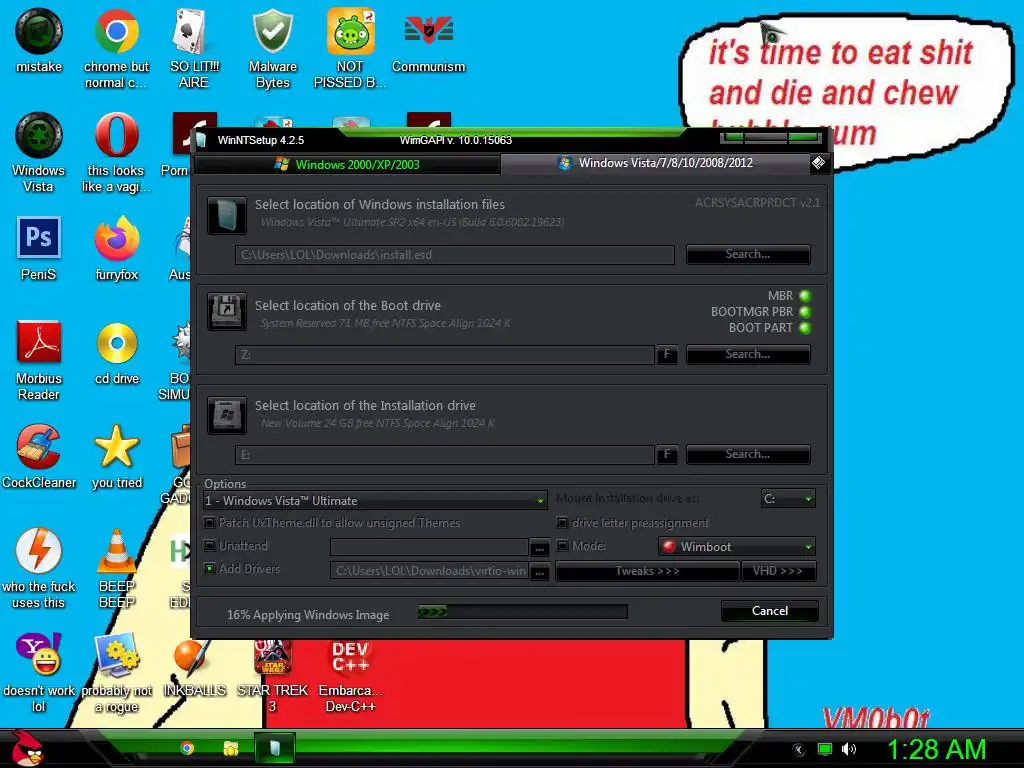Enable the Mode checkbox
The width and height of the screenshot is (1024, 768).
point(562,545)
